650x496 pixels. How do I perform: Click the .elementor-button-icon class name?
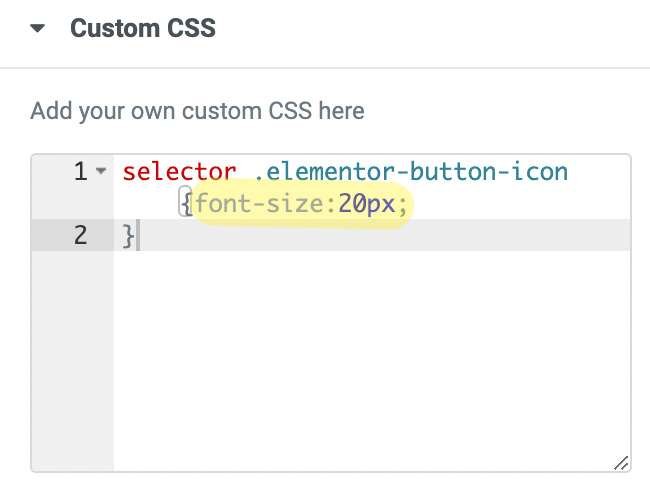pos(411,171)
